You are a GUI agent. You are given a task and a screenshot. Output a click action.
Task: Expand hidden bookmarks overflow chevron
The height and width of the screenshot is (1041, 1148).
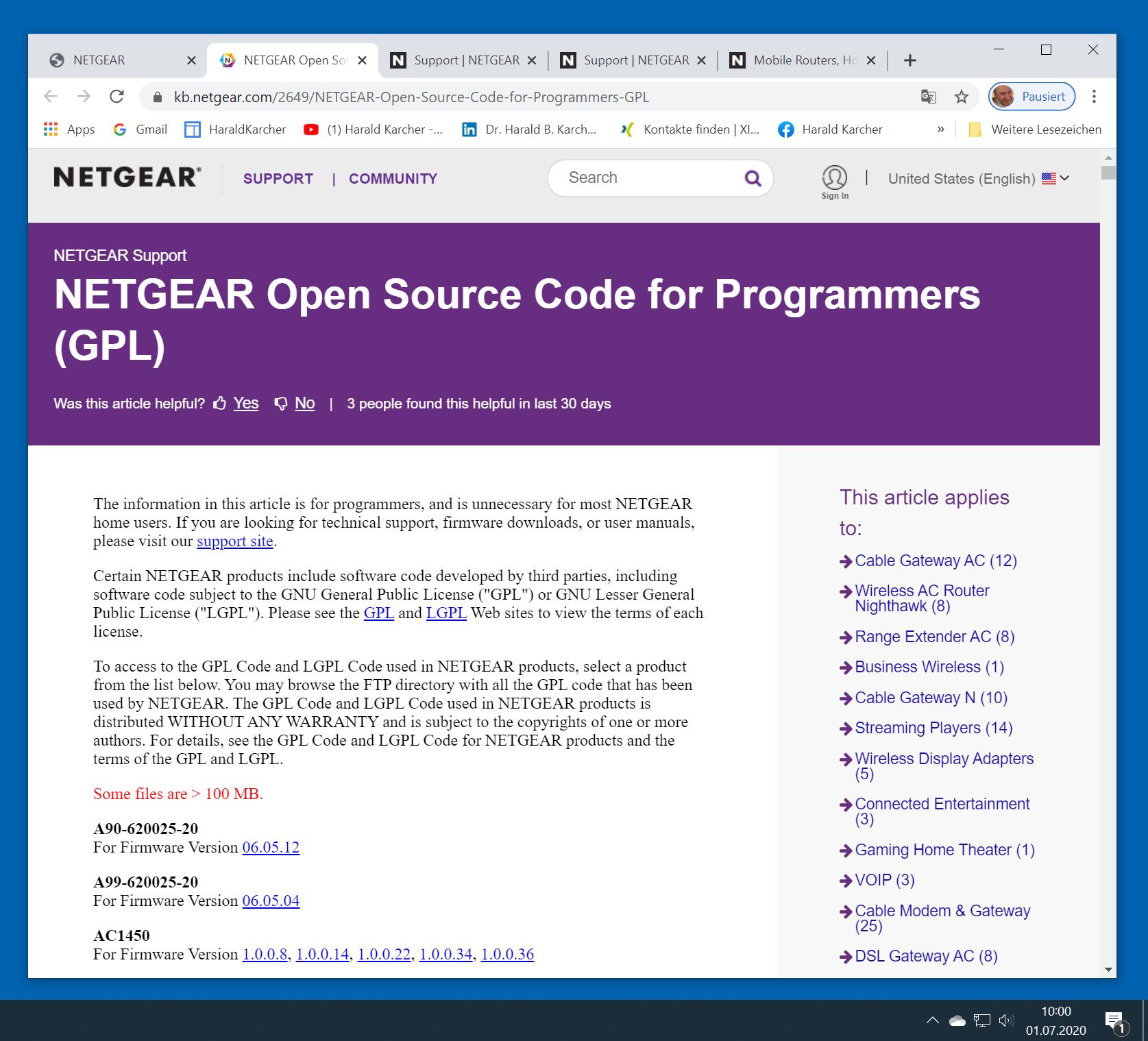[940, 130]
